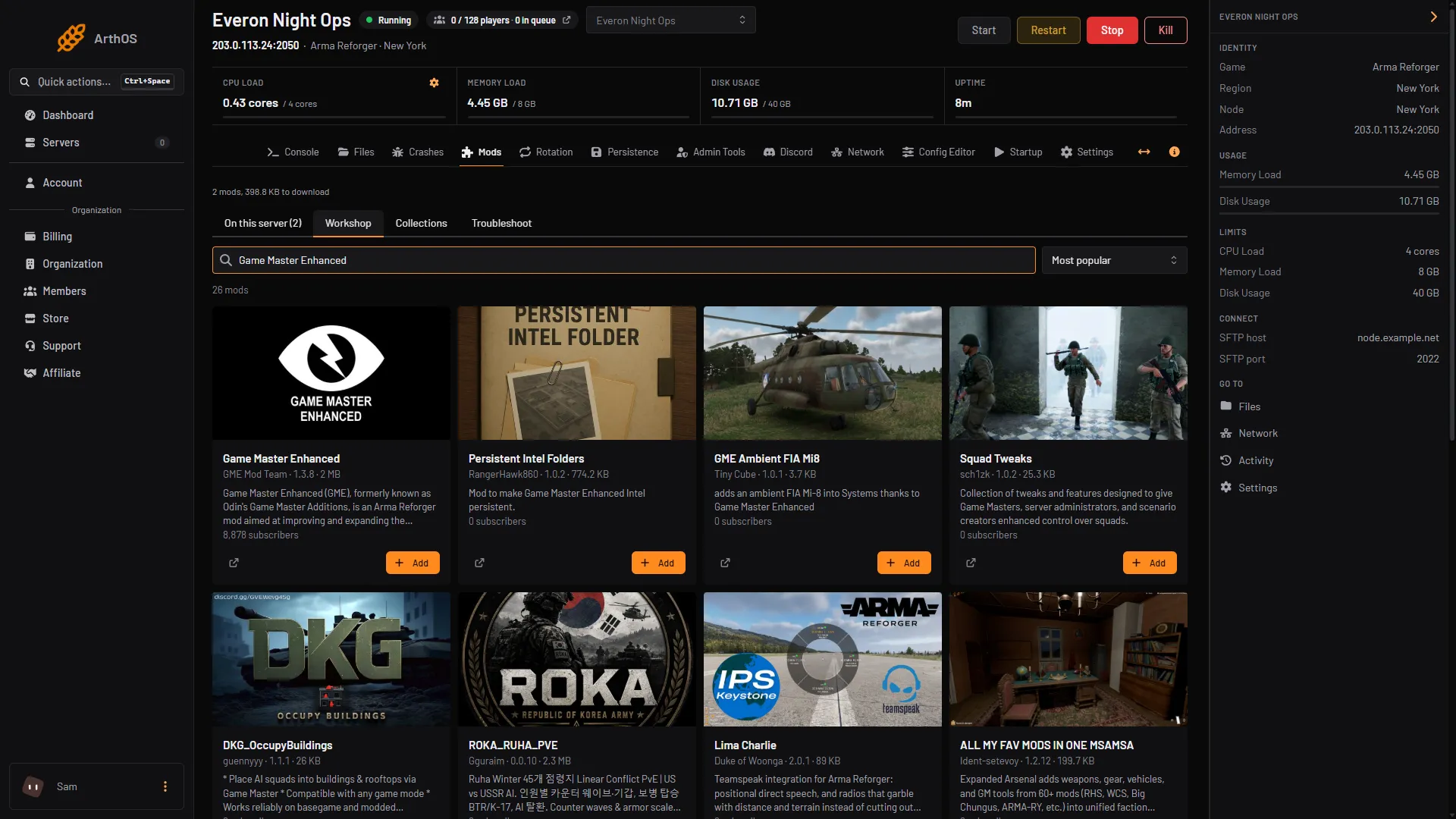Open Settings in right panel Go To
1456x819 pixels.
[1248, 488]
